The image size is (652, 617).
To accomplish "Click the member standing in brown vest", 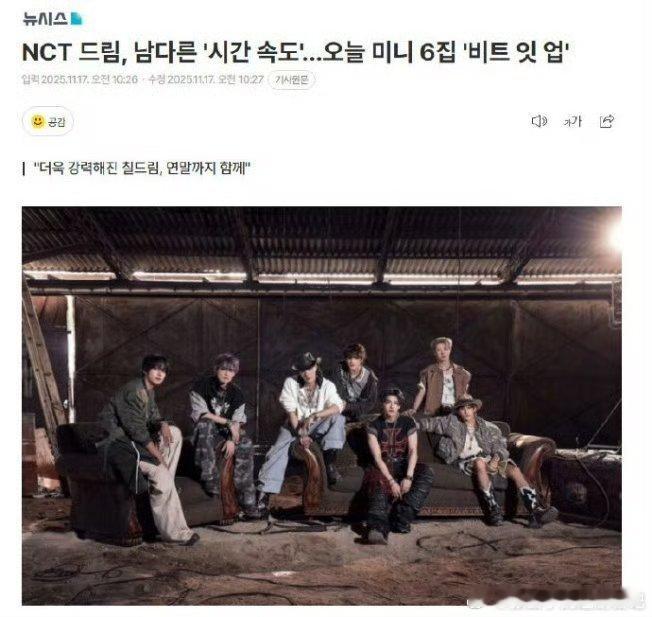I will [x=443, y=376].
